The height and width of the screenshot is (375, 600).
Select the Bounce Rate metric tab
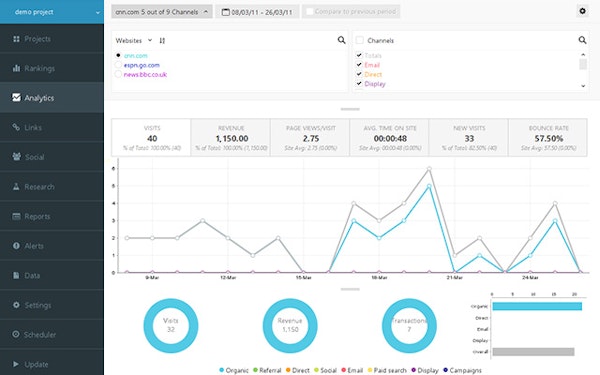[x=548, y=138]
